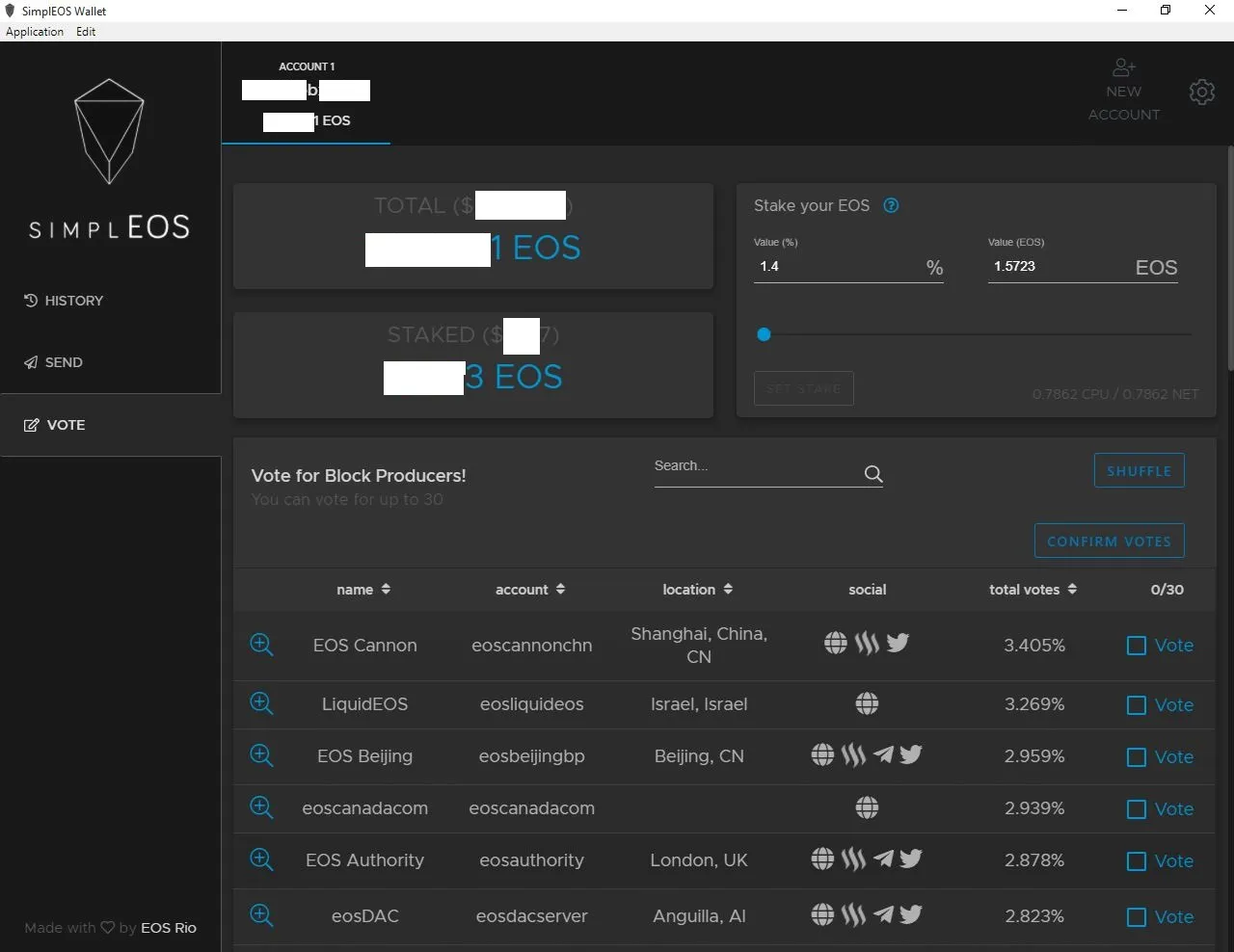Open details magnifier for eosDAC
The image size is (1234, 952).
(261, 915)
